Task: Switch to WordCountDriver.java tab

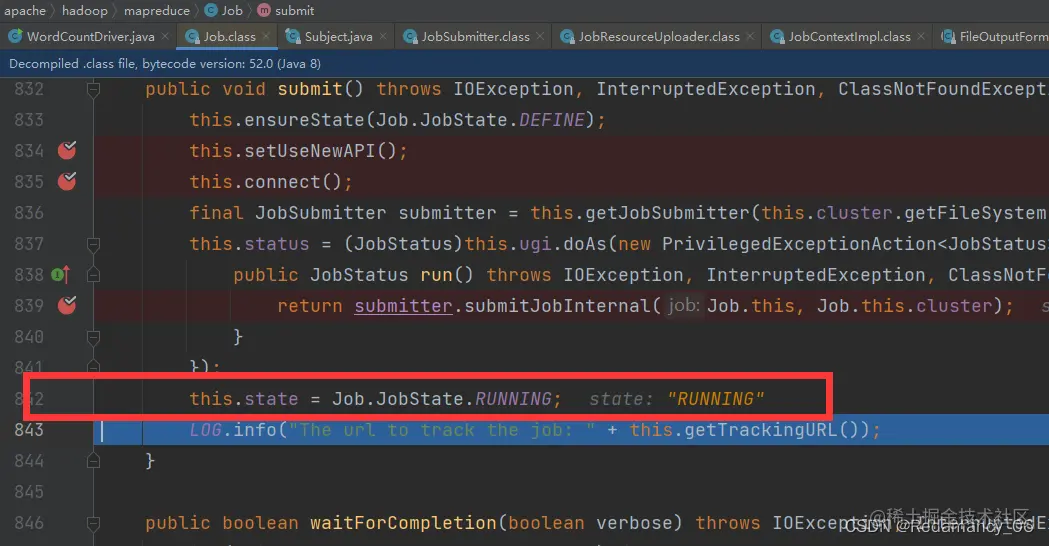Action: (x=90, y=37)
